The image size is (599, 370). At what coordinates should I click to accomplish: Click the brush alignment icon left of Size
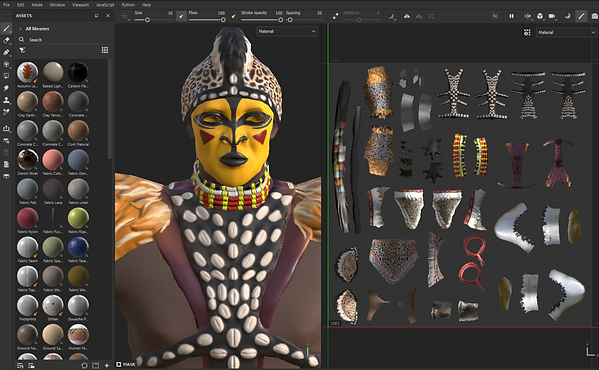(x=125, y=16)
